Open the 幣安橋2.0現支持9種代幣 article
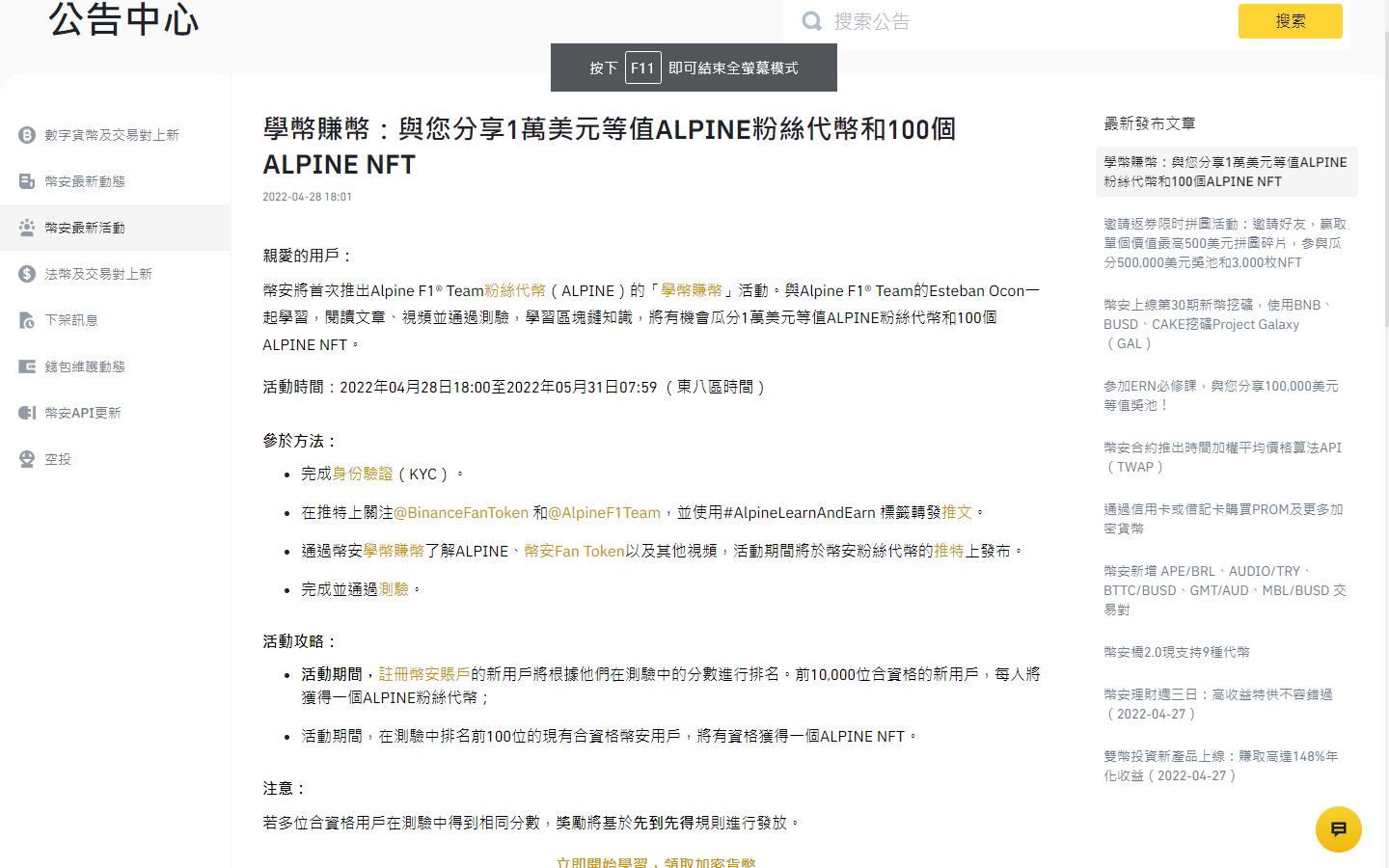 tap(1177, 652)
